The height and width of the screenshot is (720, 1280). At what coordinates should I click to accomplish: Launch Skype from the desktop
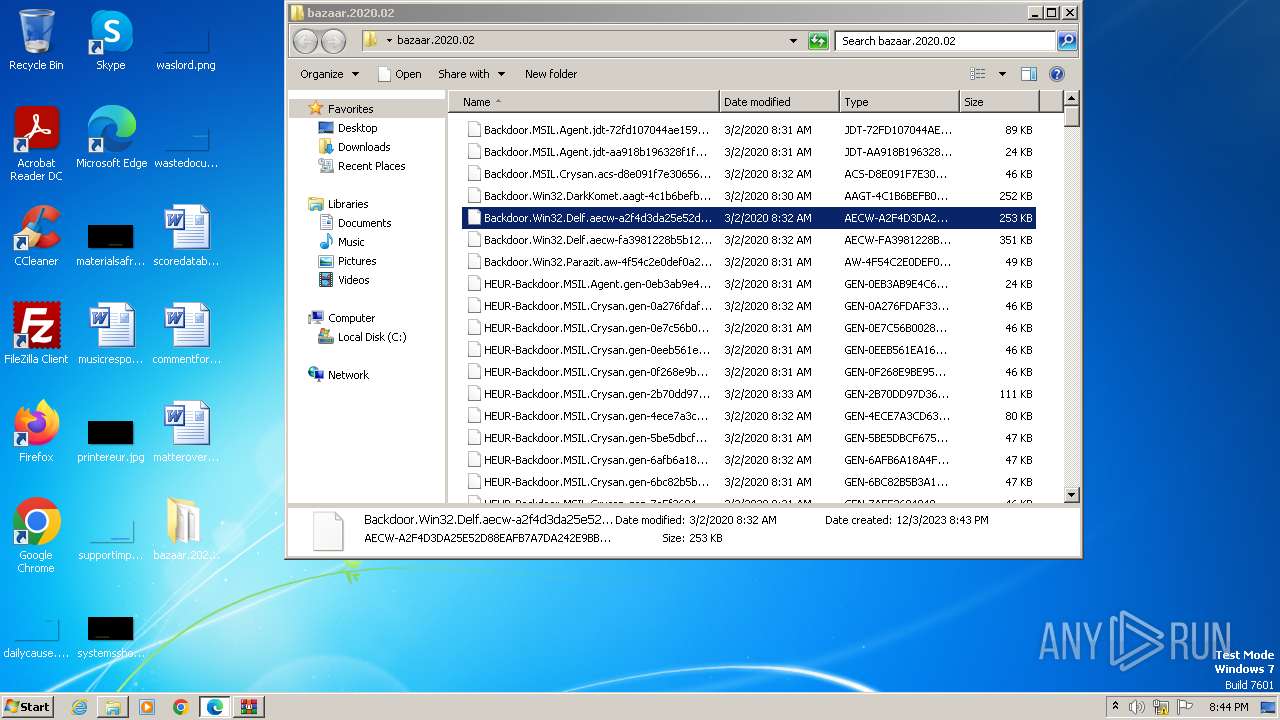[x=110, y=40]
